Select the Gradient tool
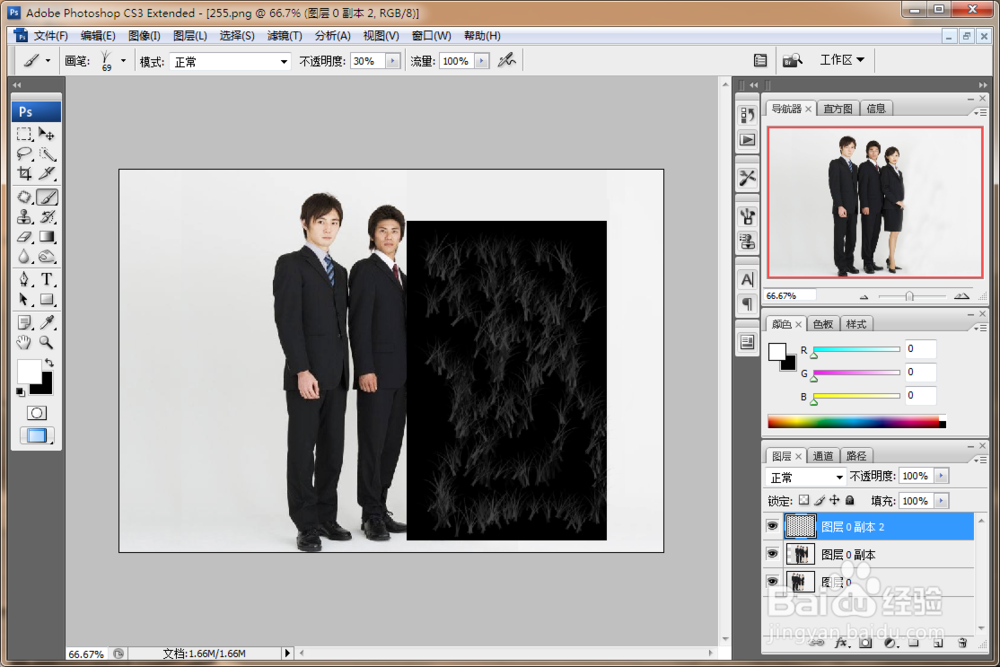Screen dimensions: 1000x667 [x=47, y=237]
